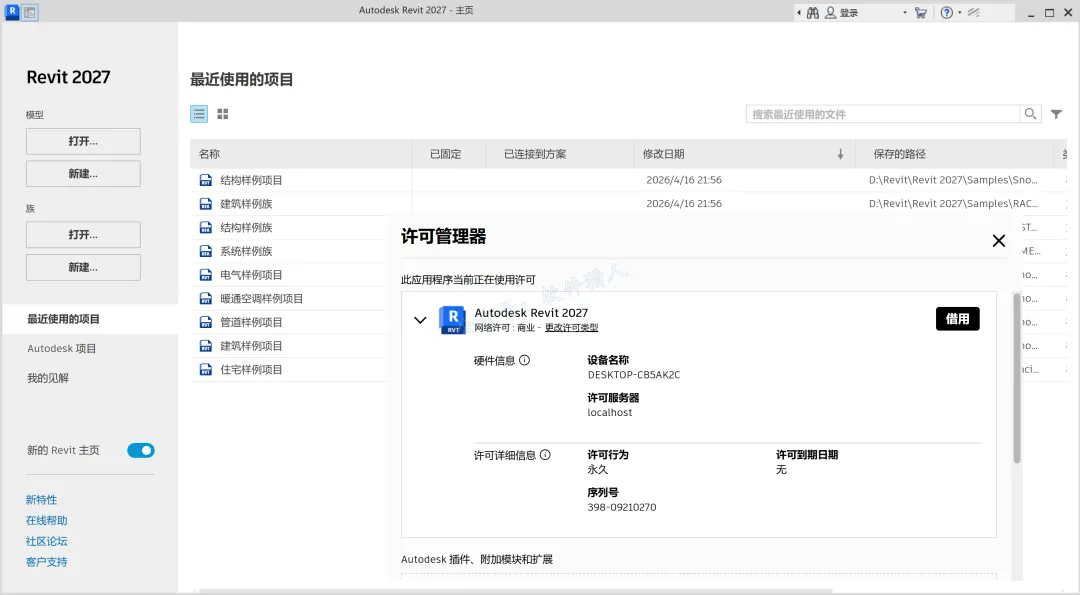Select the 系统样例族 file name
Image resolution: width=1080 pixels, height=595 pixels.
tap(247, 251)
